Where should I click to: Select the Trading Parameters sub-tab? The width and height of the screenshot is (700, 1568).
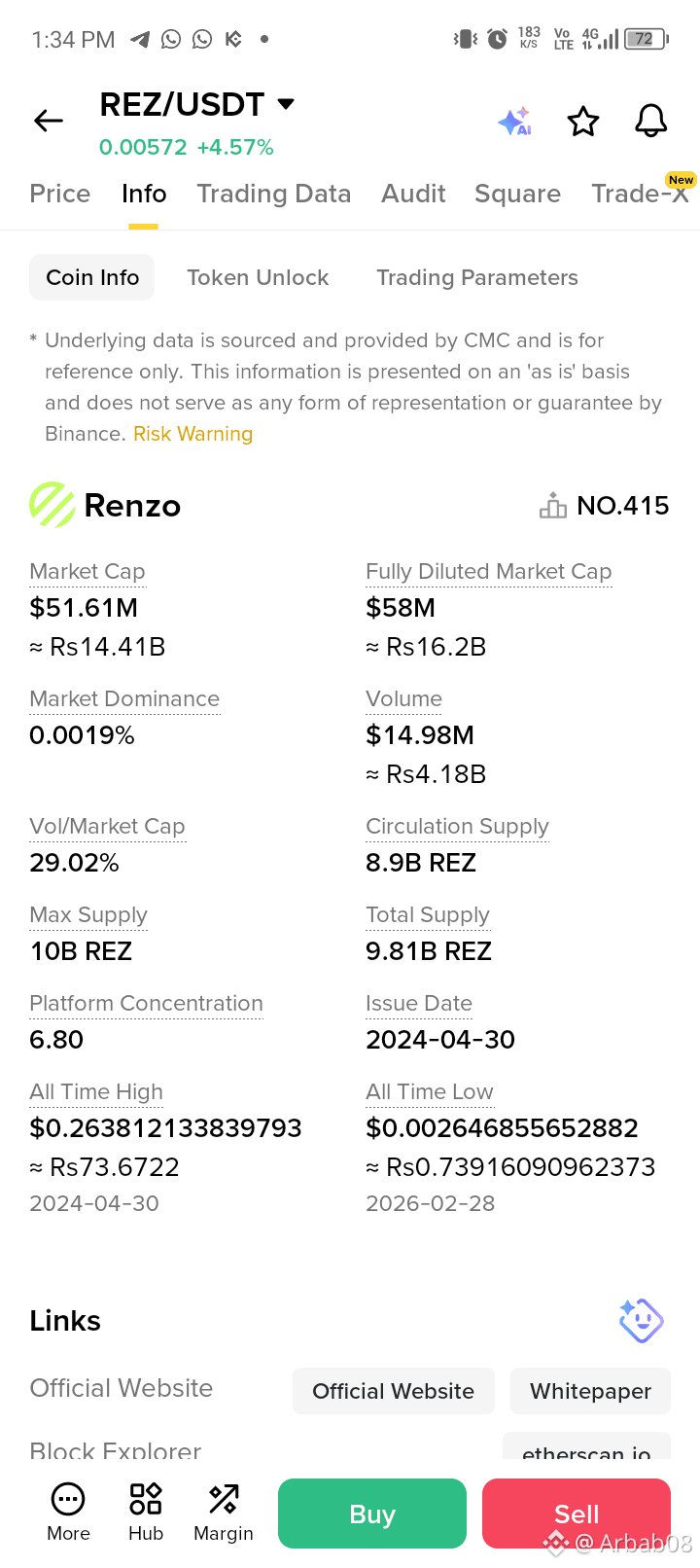(x=477, y=277)
